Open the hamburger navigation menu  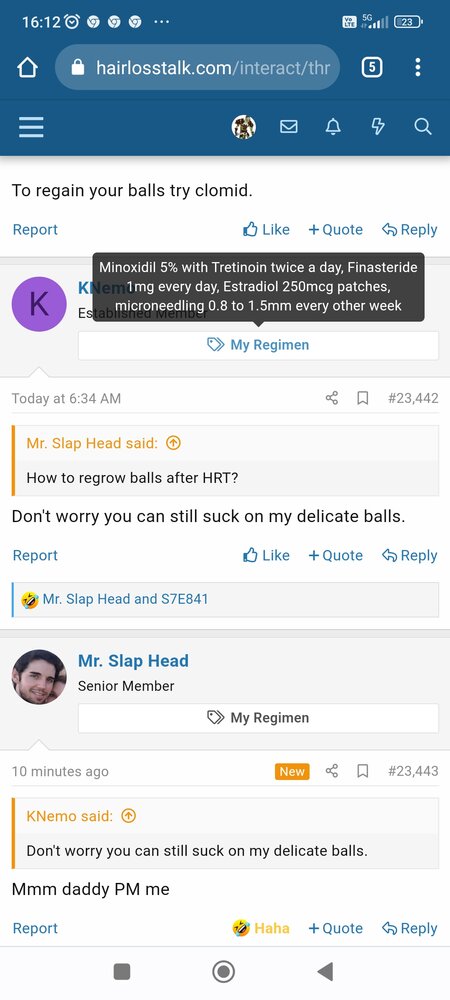[31, 127]
